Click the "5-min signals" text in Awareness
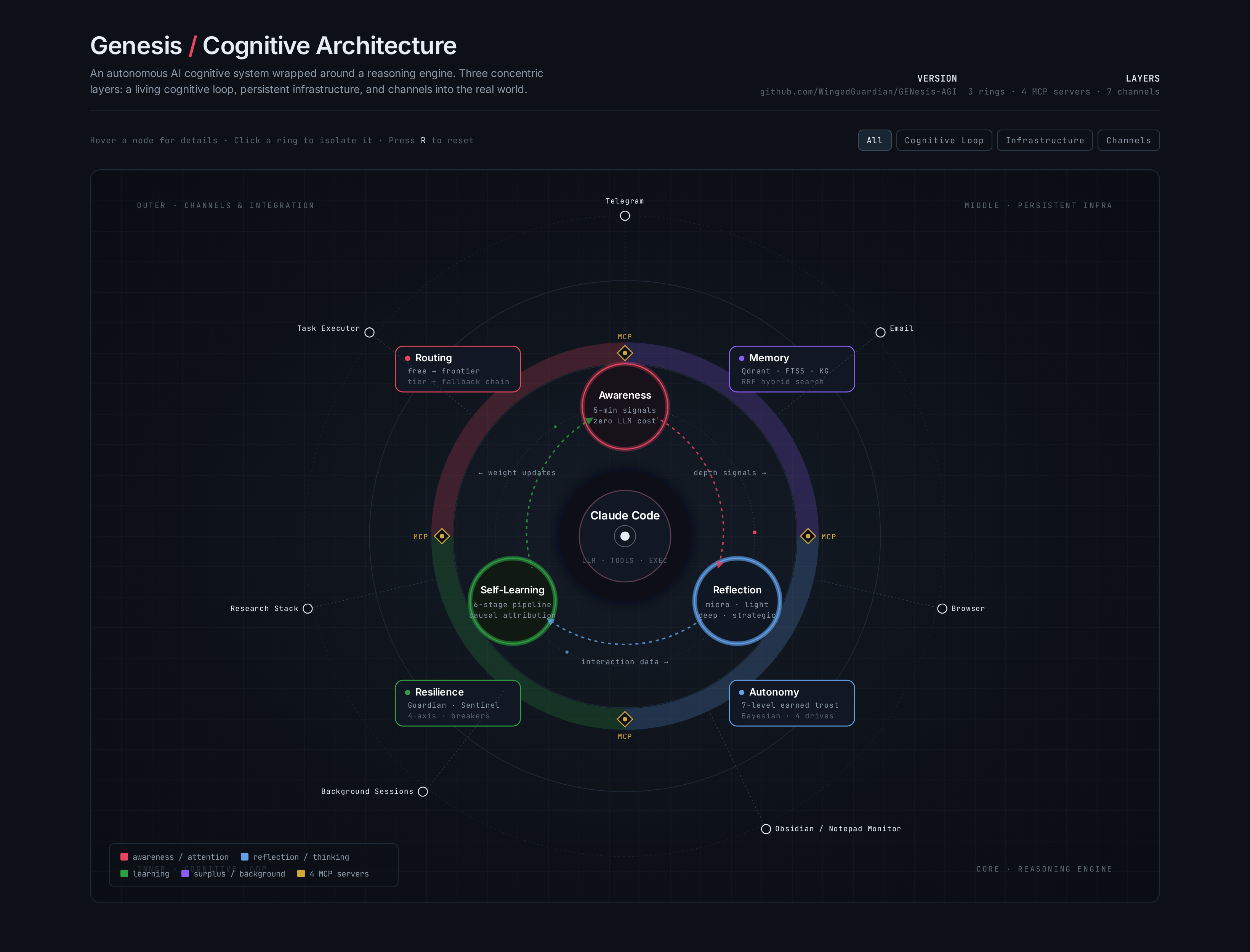This screenshot has width=1250, height=952. [625, 410]
